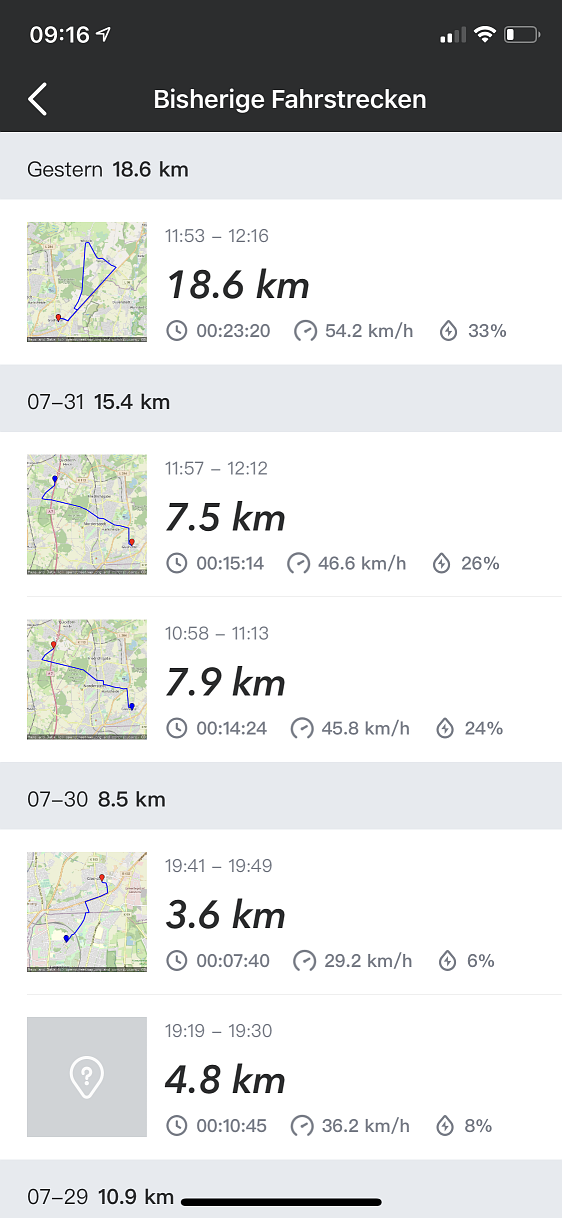562x1218 pixels.
Task: Click the Bisherige Fahrstrecken title
Action: pyautogui.click(x=290, y=100)
